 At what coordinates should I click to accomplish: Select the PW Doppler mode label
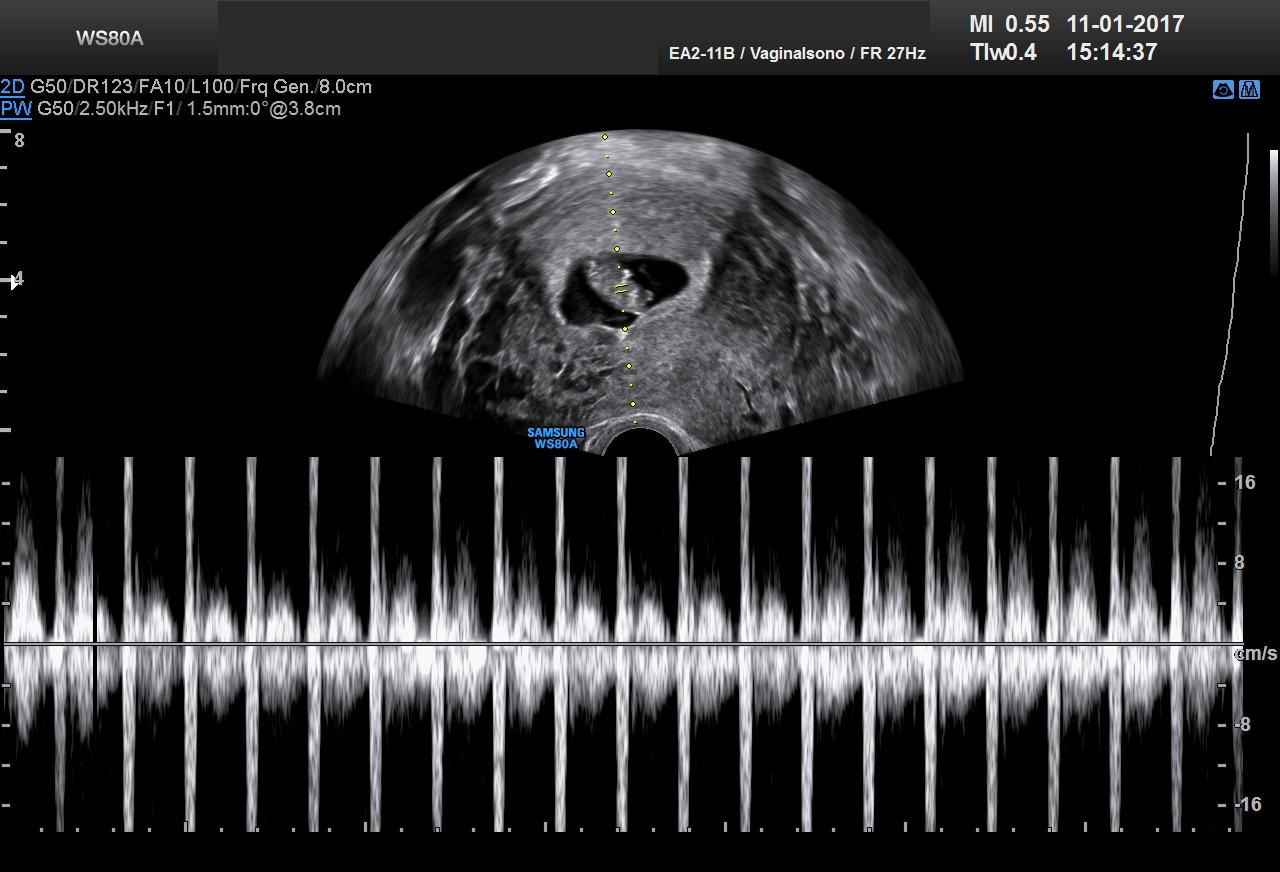15,109
